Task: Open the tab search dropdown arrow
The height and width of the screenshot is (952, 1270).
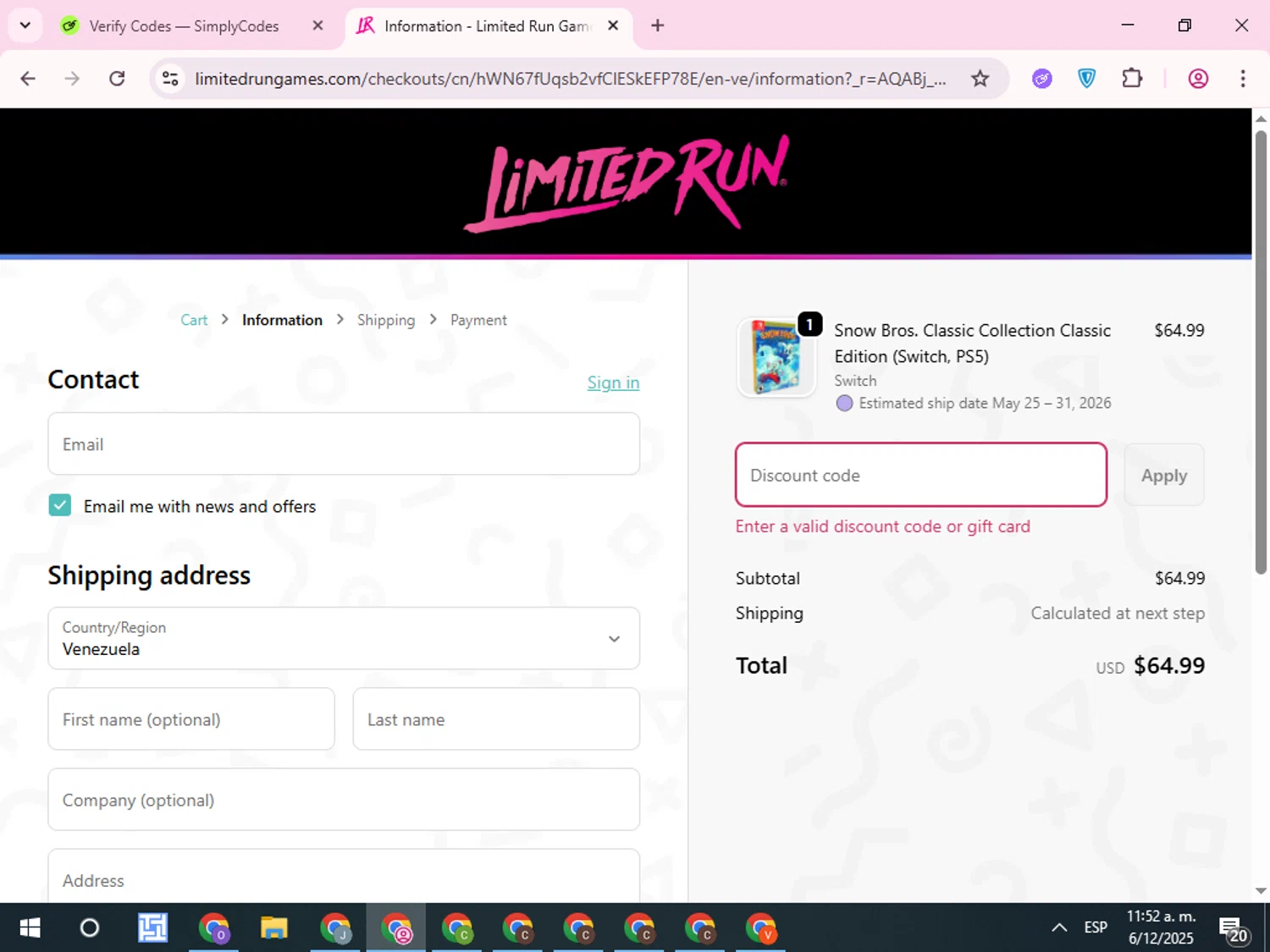Action: point(25,25)
